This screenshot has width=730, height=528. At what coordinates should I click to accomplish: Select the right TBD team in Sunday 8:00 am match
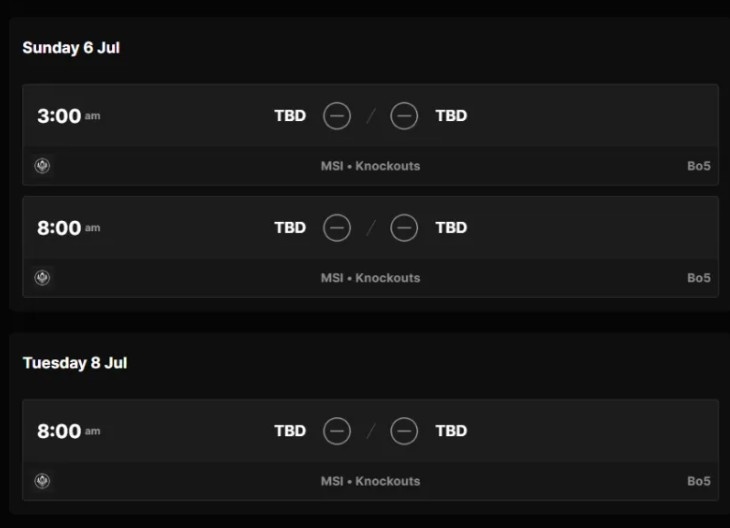click(451, 228)
